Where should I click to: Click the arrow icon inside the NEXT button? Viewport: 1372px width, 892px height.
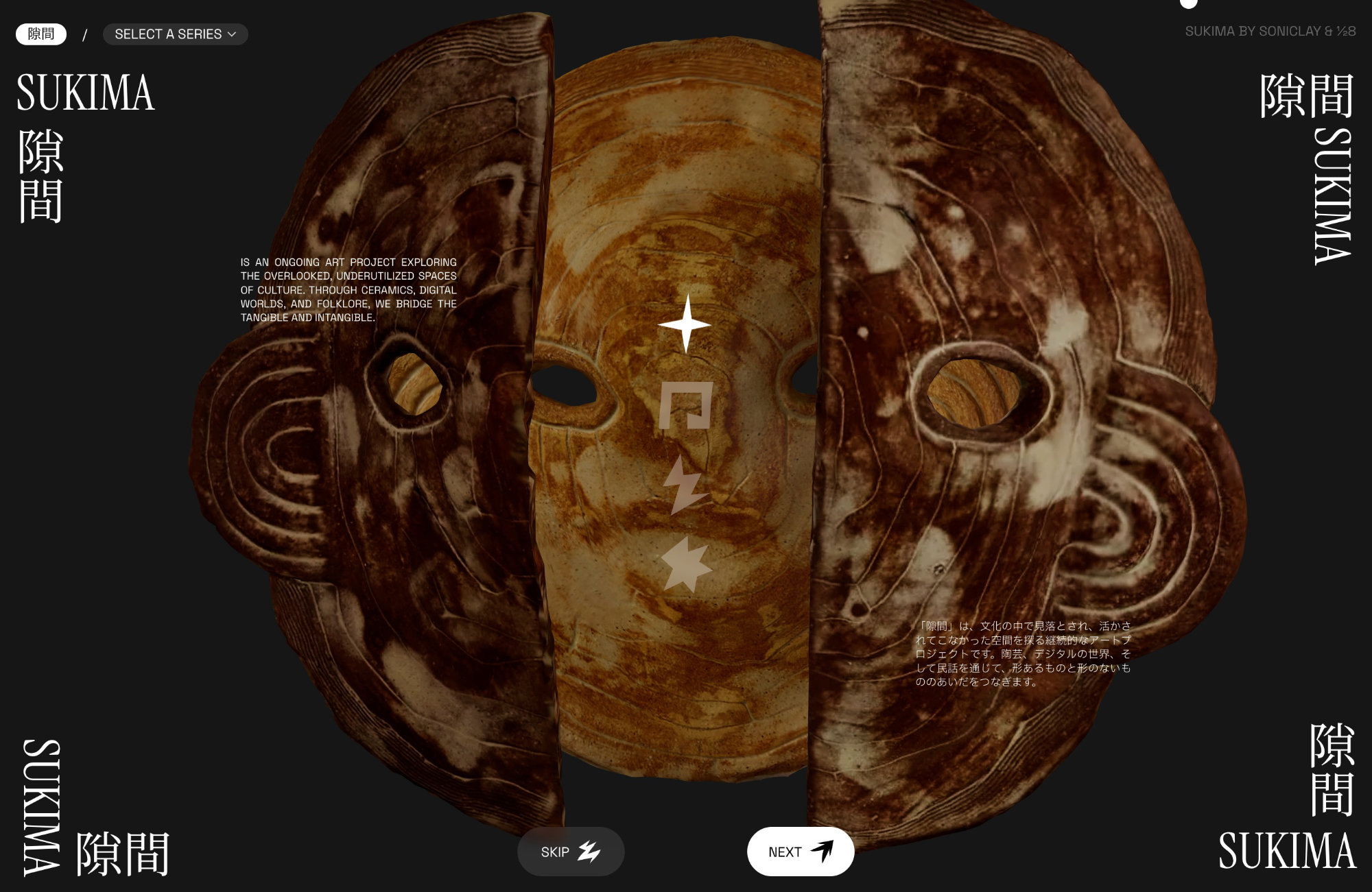(x=829, y=851)
